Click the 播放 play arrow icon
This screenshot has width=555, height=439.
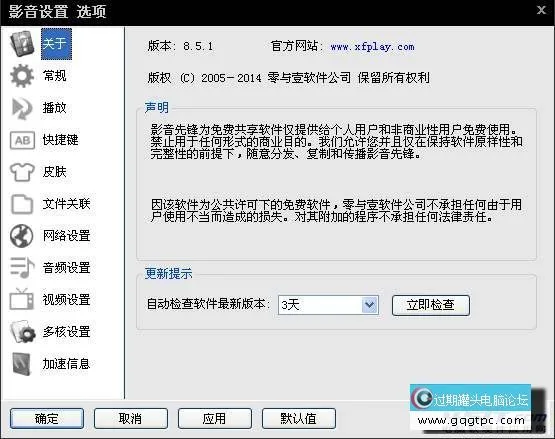pos(22,108)
